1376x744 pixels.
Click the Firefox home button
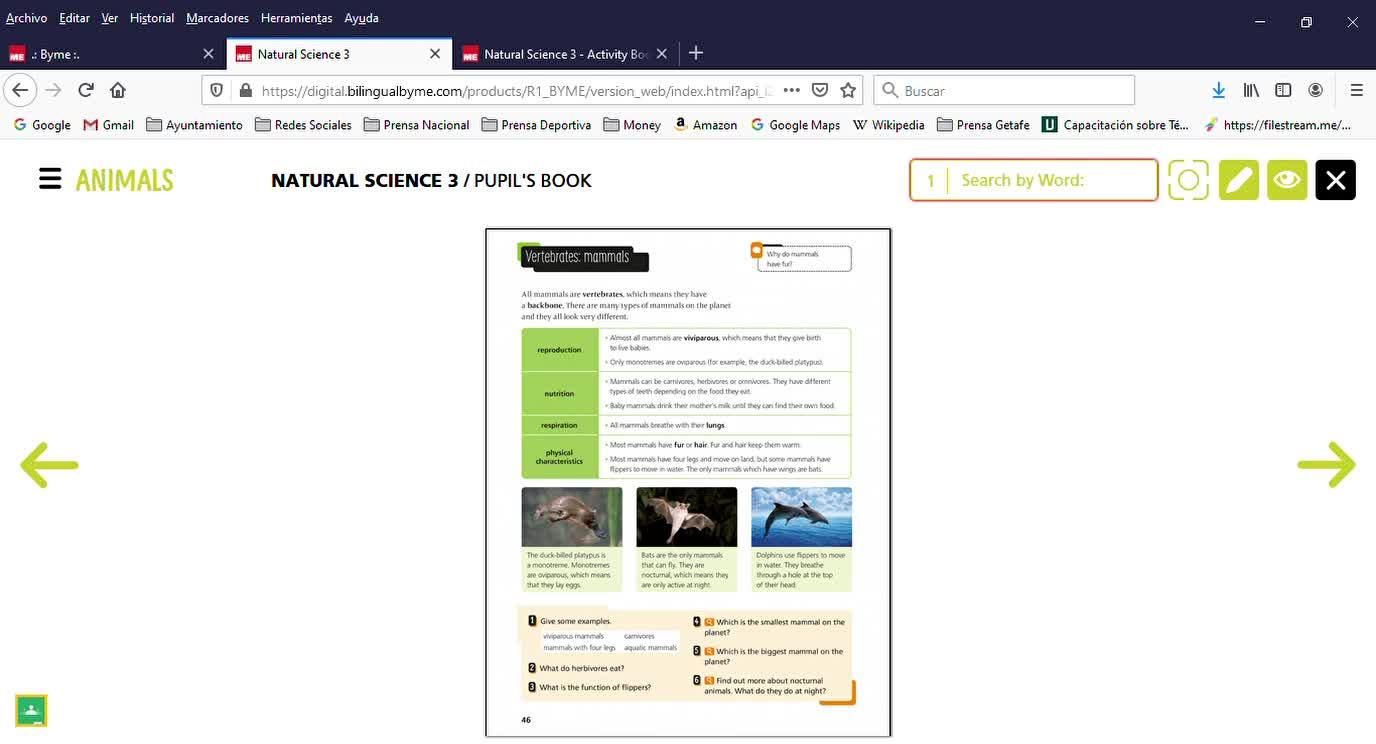118,90
